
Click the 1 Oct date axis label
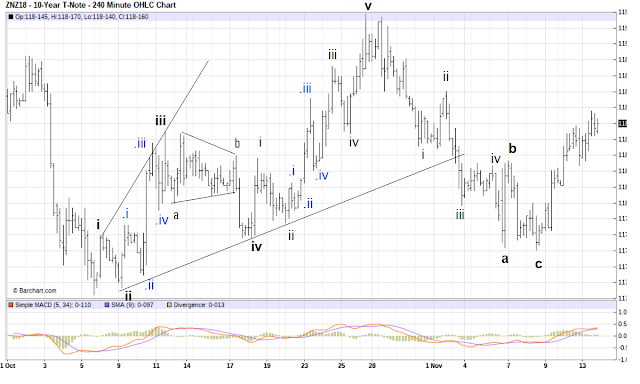8,366
